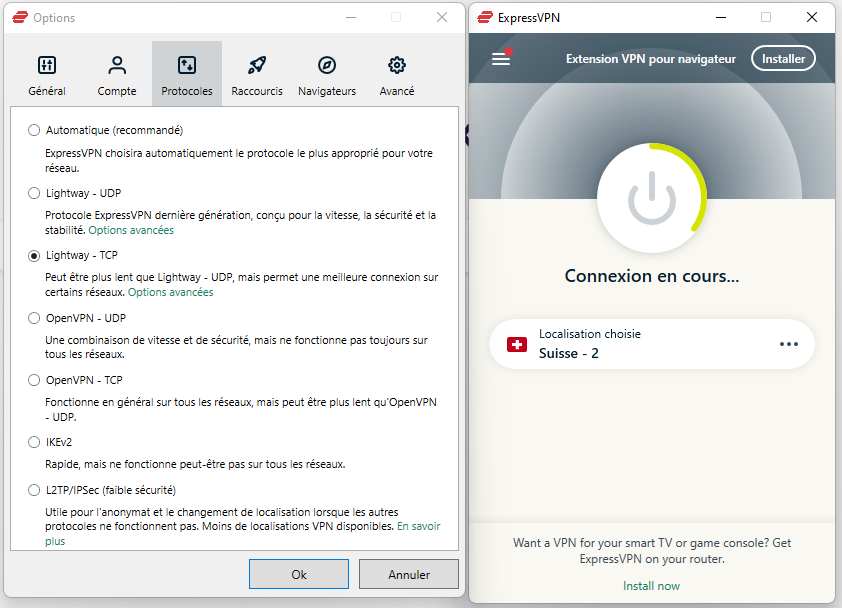Click the power connection button
The height and width of the screenshot is (608, 842).
point(651,198)
